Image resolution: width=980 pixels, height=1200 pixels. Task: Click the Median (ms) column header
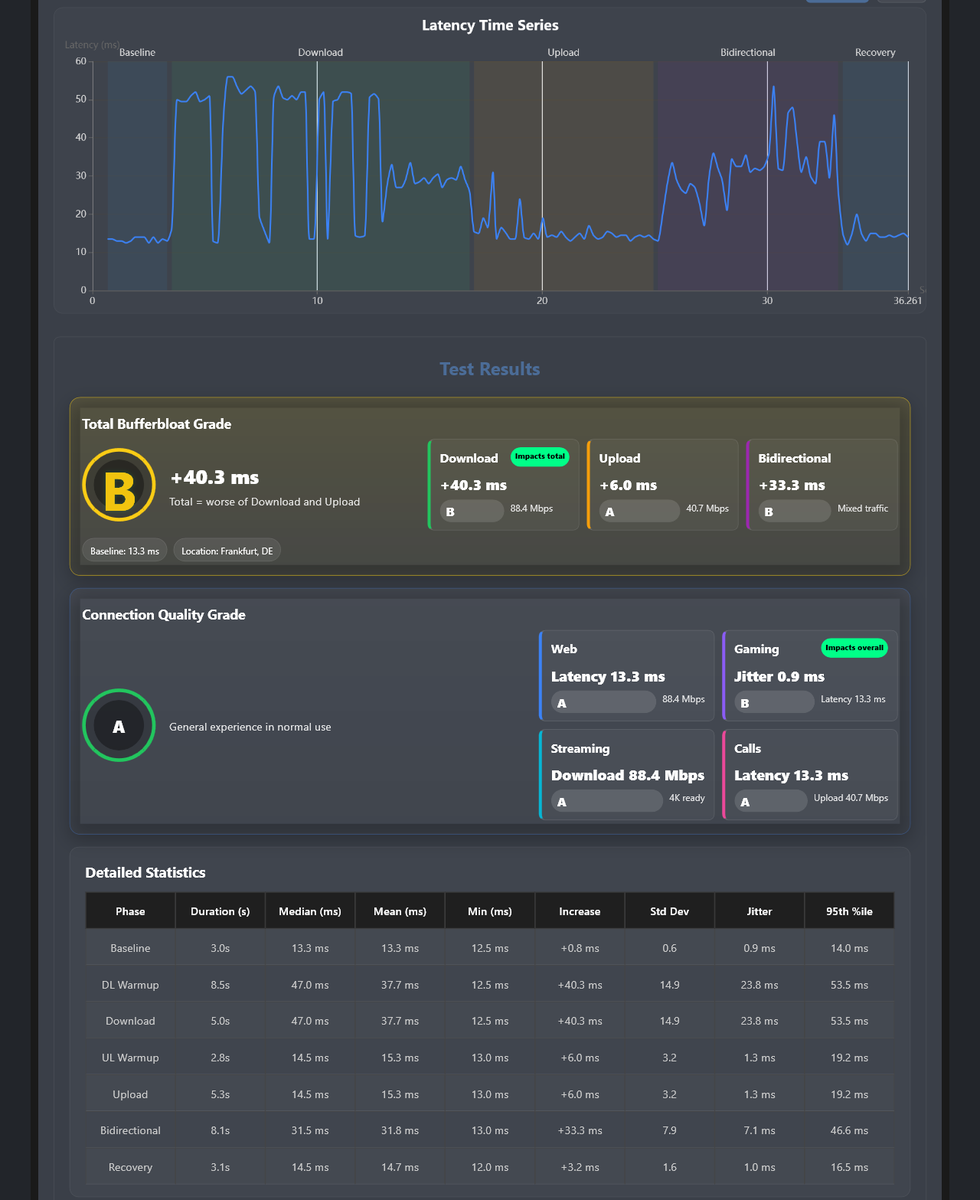pyautogui.click(x=310, y=911)
